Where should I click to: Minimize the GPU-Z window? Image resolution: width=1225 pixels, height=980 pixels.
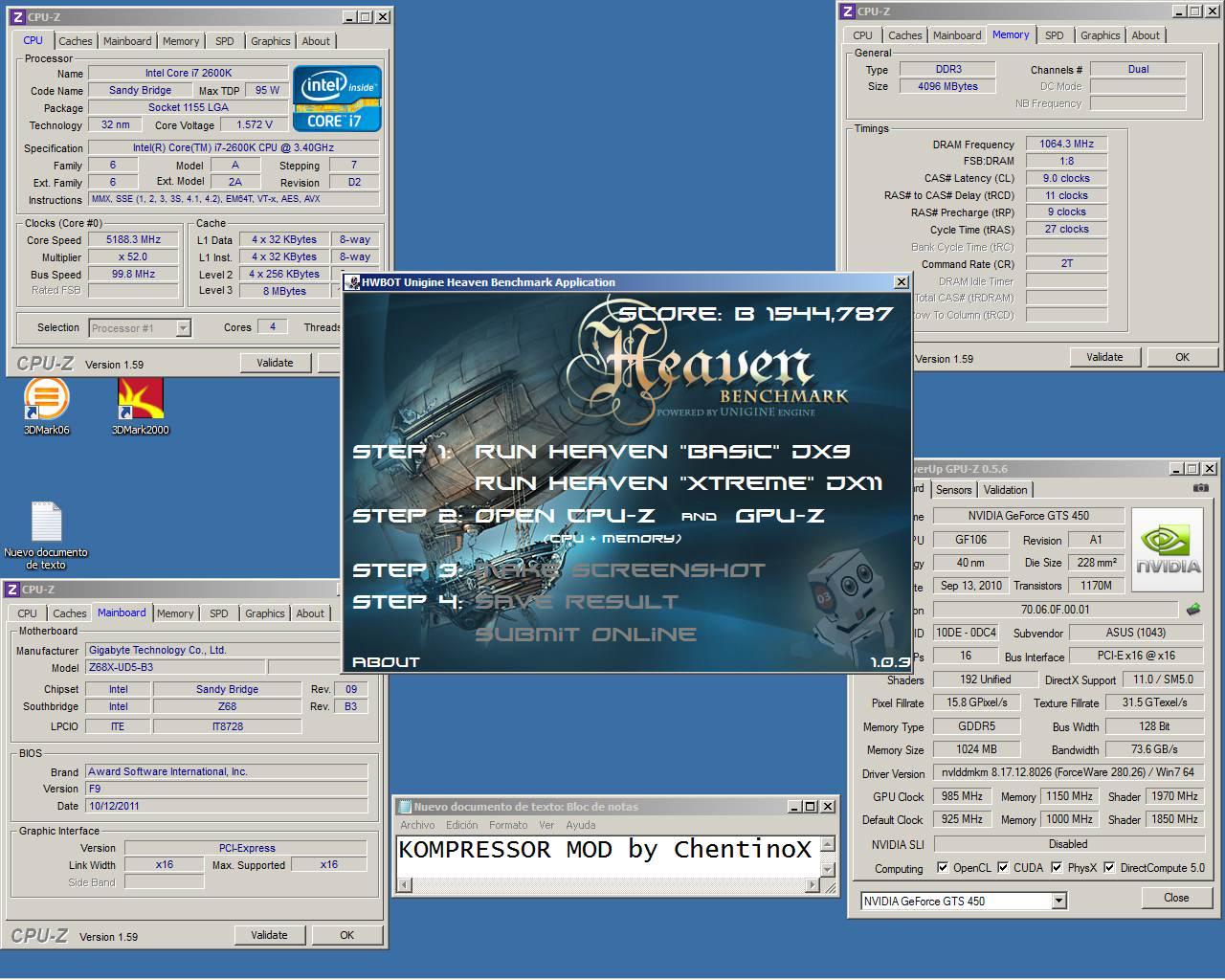point(1174,469)
